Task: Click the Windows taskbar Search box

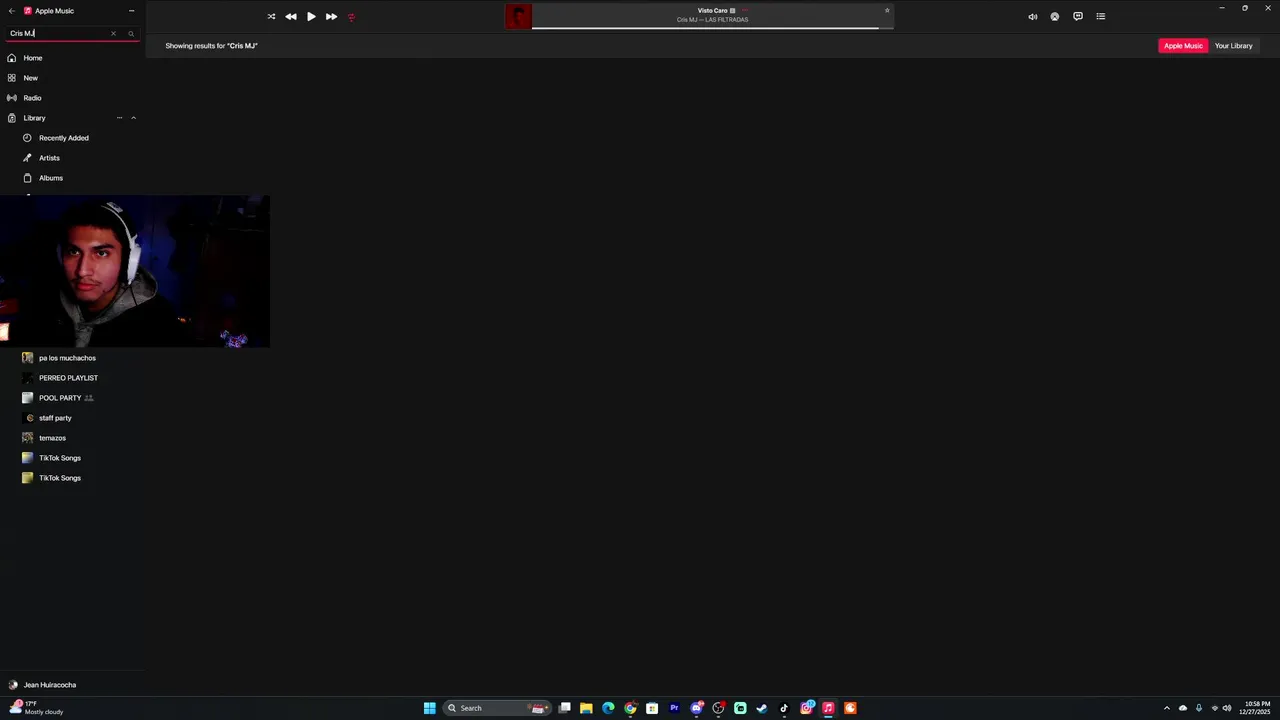Action: (497, 708)
